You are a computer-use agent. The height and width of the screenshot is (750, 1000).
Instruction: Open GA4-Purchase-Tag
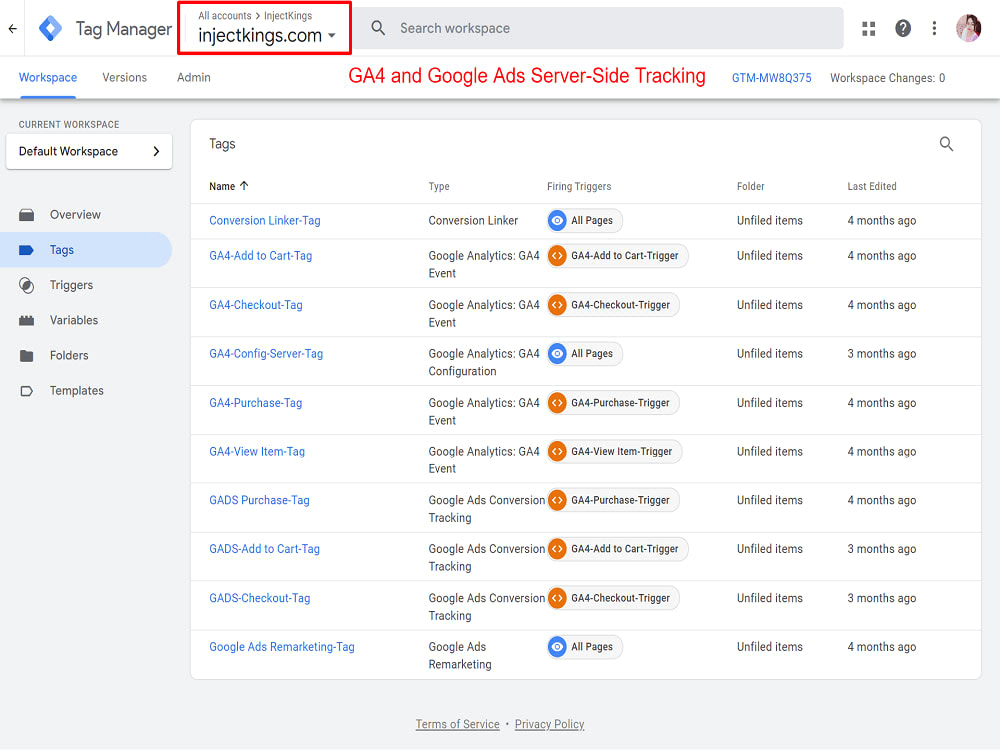point(256,403)
